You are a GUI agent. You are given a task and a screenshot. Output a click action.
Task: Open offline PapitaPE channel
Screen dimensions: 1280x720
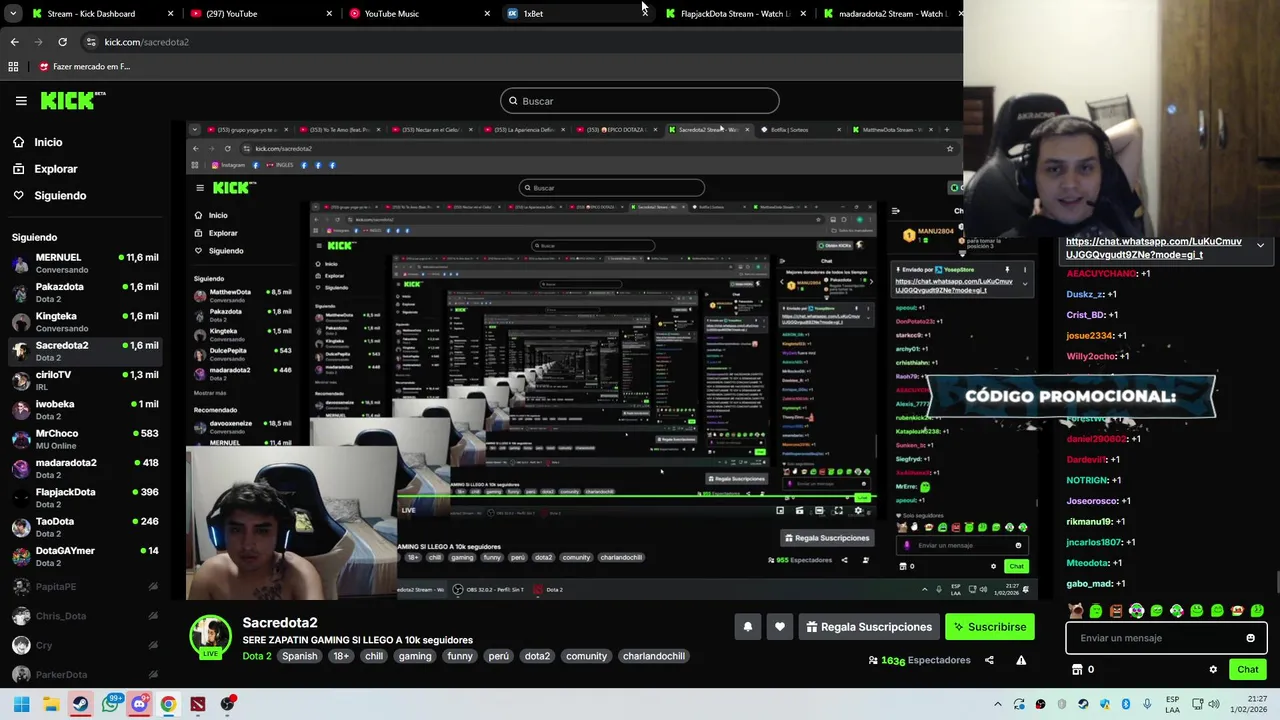point(85,587)
